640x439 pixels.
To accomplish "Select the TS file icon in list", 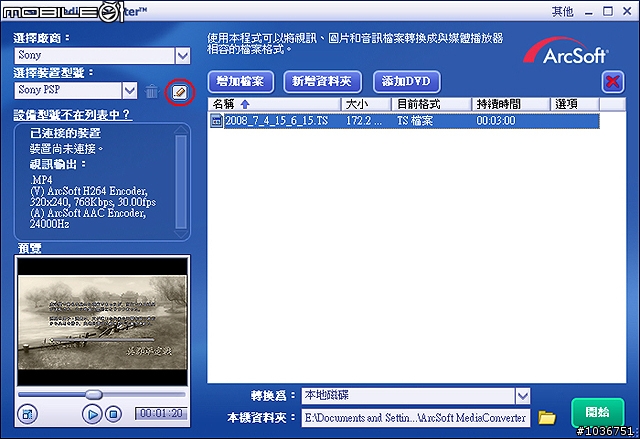I will pos(216,121).
